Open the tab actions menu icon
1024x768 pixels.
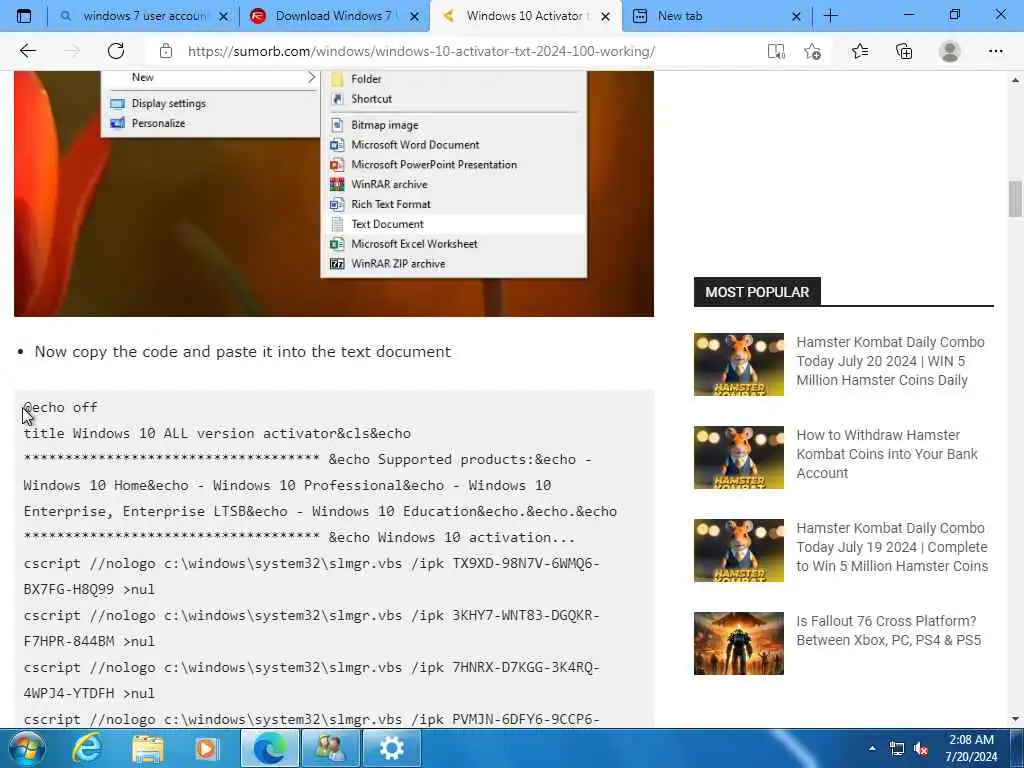[x=24, y=16]
